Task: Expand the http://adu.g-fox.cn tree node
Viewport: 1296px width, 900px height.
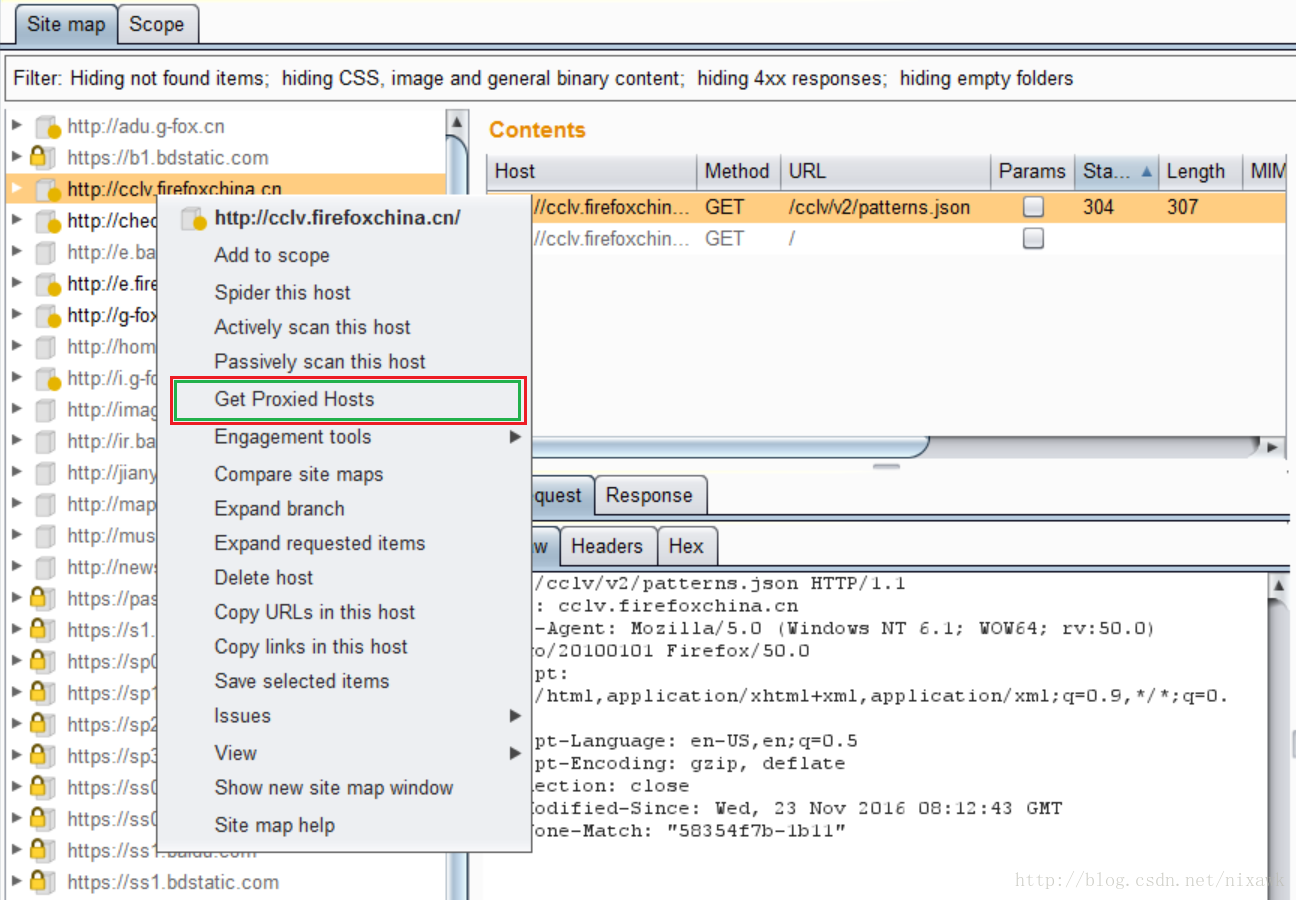Action: pyautogui.click(x=16, y=126)
